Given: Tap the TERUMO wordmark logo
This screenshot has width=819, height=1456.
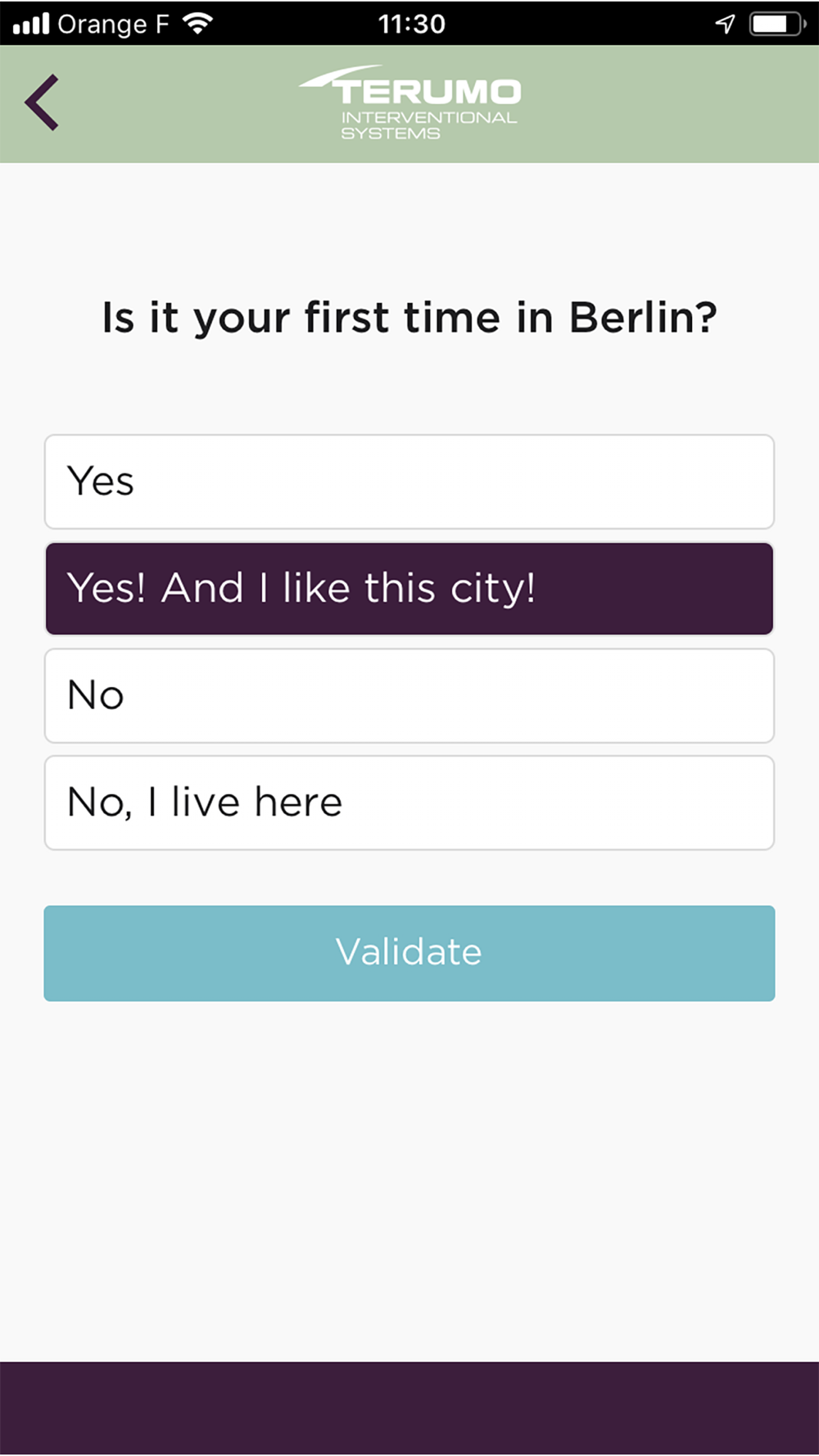Looking at the screenshot, I should point(428,91).
